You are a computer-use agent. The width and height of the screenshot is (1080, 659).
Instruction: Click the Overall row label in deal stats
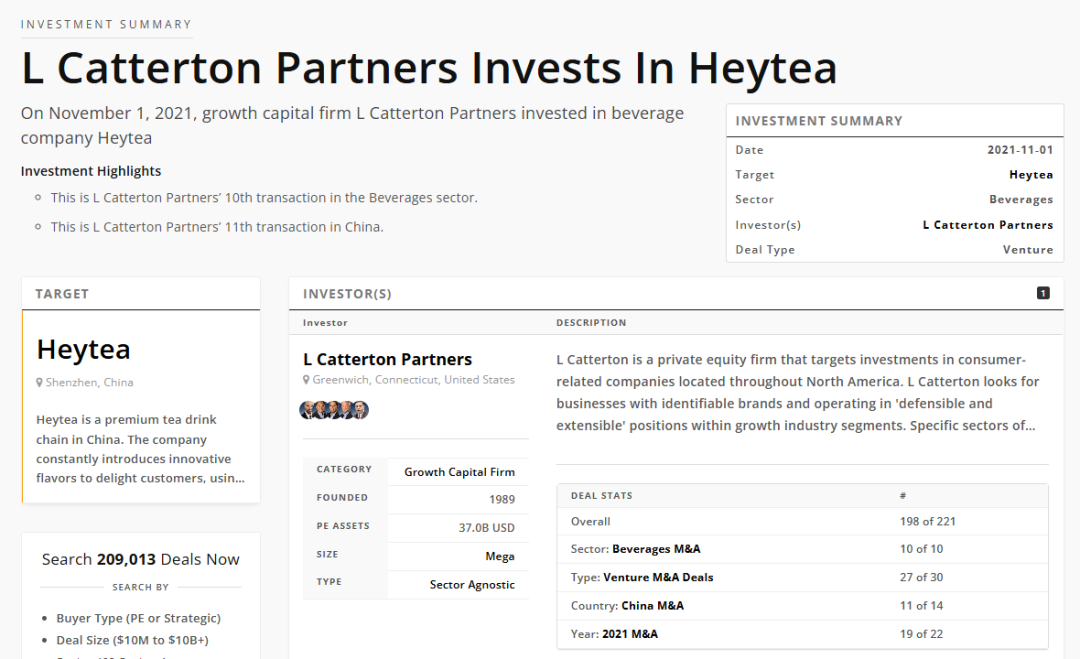(x=590, y=521)
